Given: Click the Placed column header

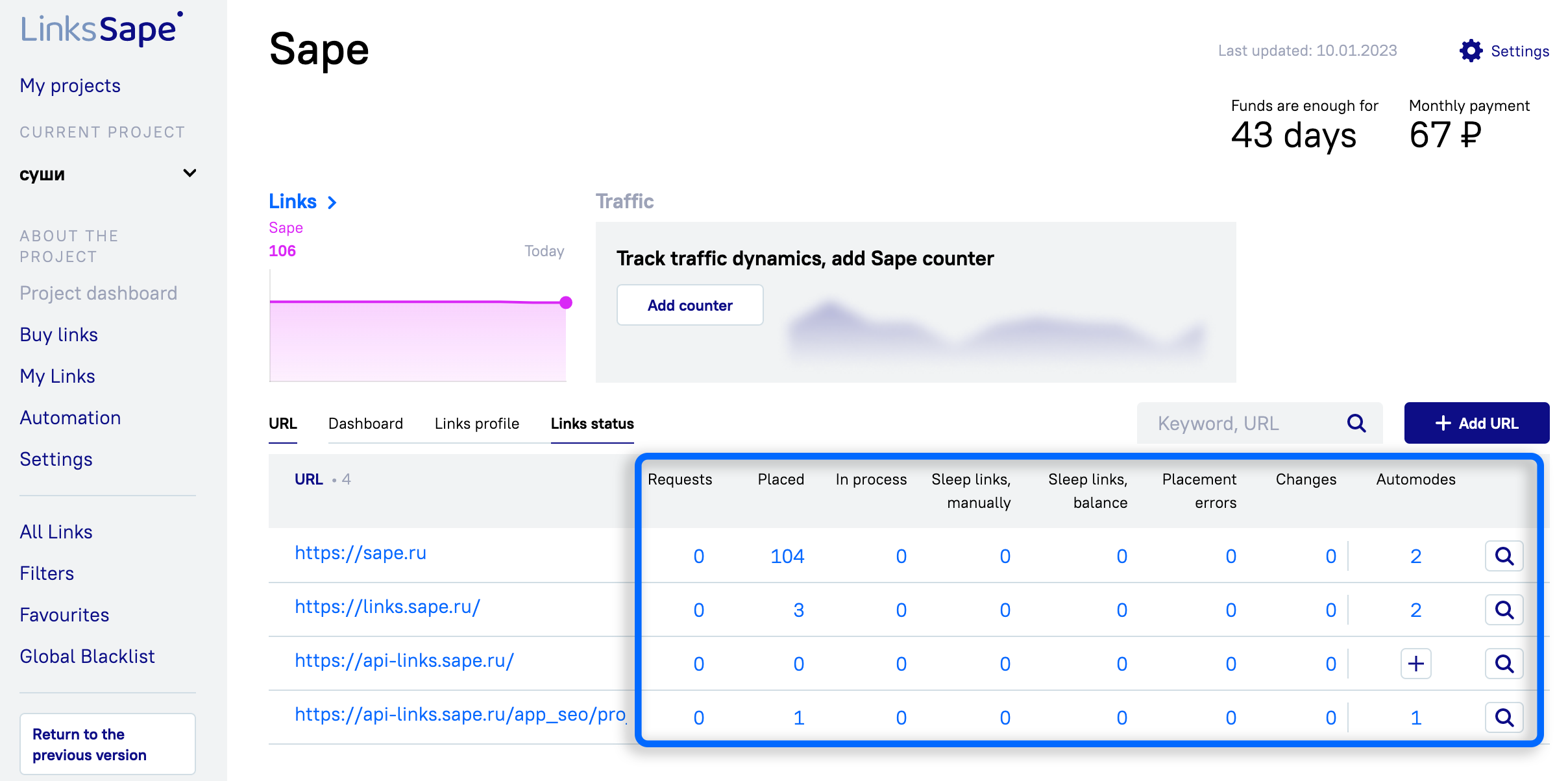Looking at the screenshot, I should click(x=781, y=479).
